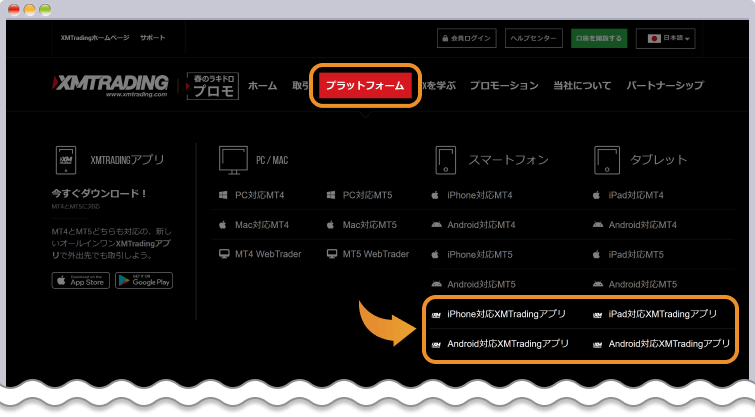Go to ホーム in navigation bar

pyautogui.click(x=262, y=86)
